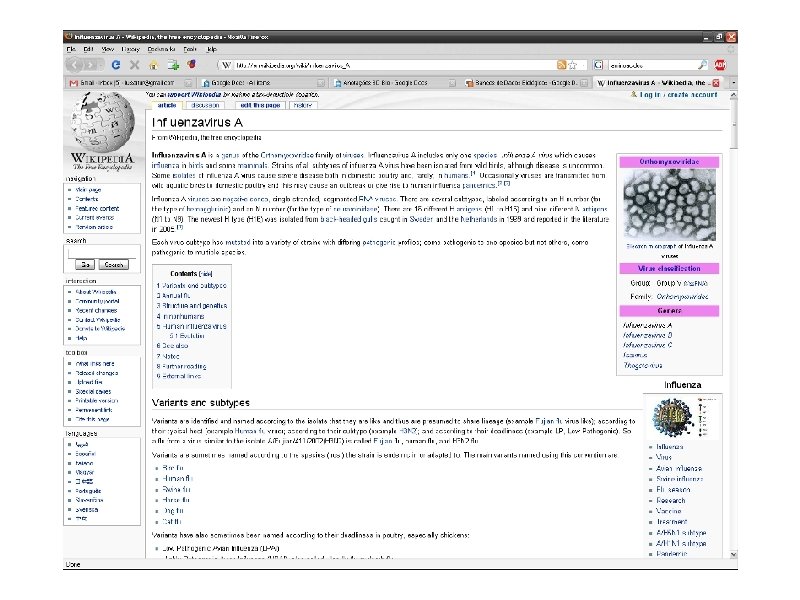This screenshot has height=600, width=800.
Task: Open the Help menu
Action: pyautogui.click(x=211, y=49)
